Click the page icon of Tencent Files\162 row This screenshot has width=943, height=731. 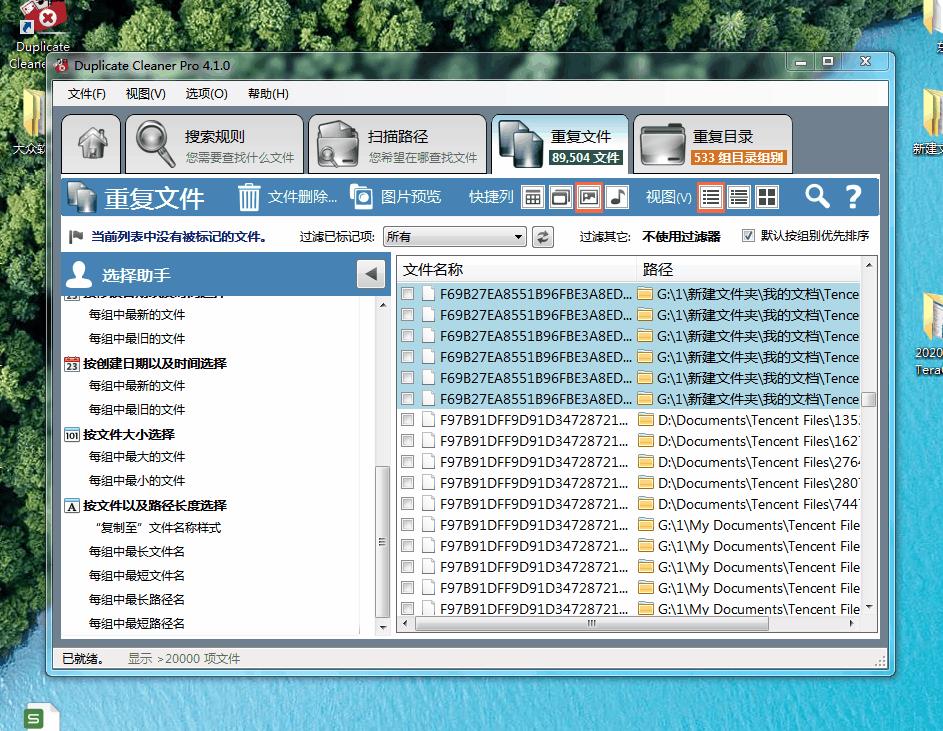coord(428,441)
